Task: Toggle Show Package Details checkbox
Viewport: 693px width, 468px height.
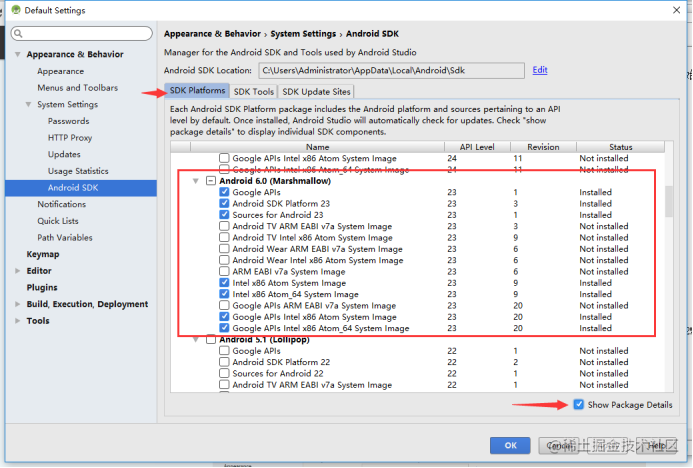Action: click(x=579, y=404)
